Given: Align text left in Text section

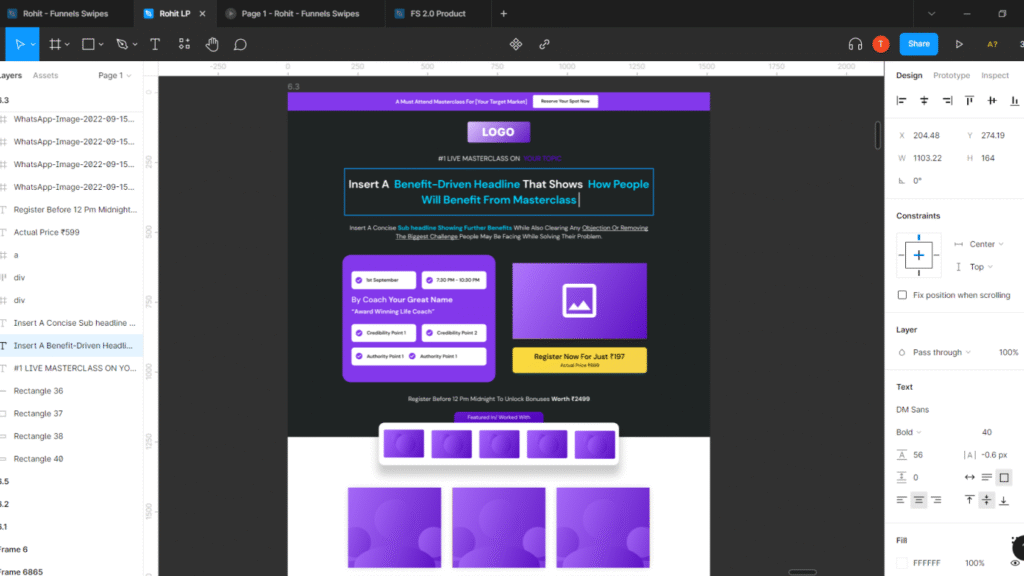Looking at the screenshot, I should (x=901, y=500).
